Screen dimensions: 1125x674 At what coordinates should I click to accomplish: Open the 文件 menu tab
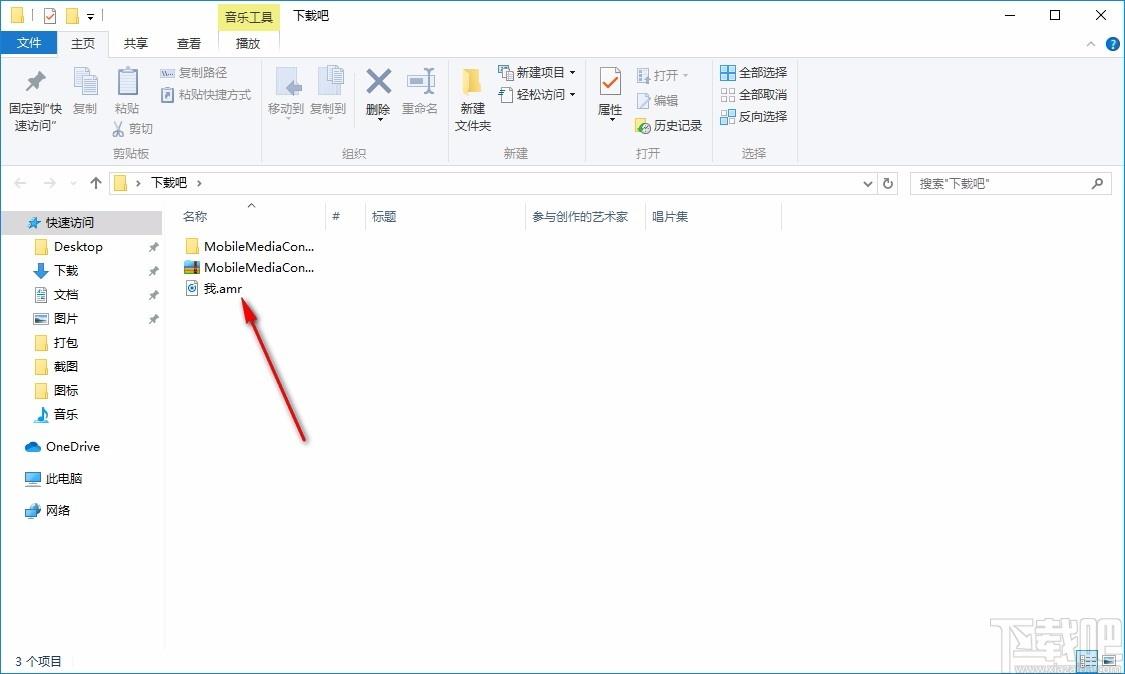coord(29,43)
